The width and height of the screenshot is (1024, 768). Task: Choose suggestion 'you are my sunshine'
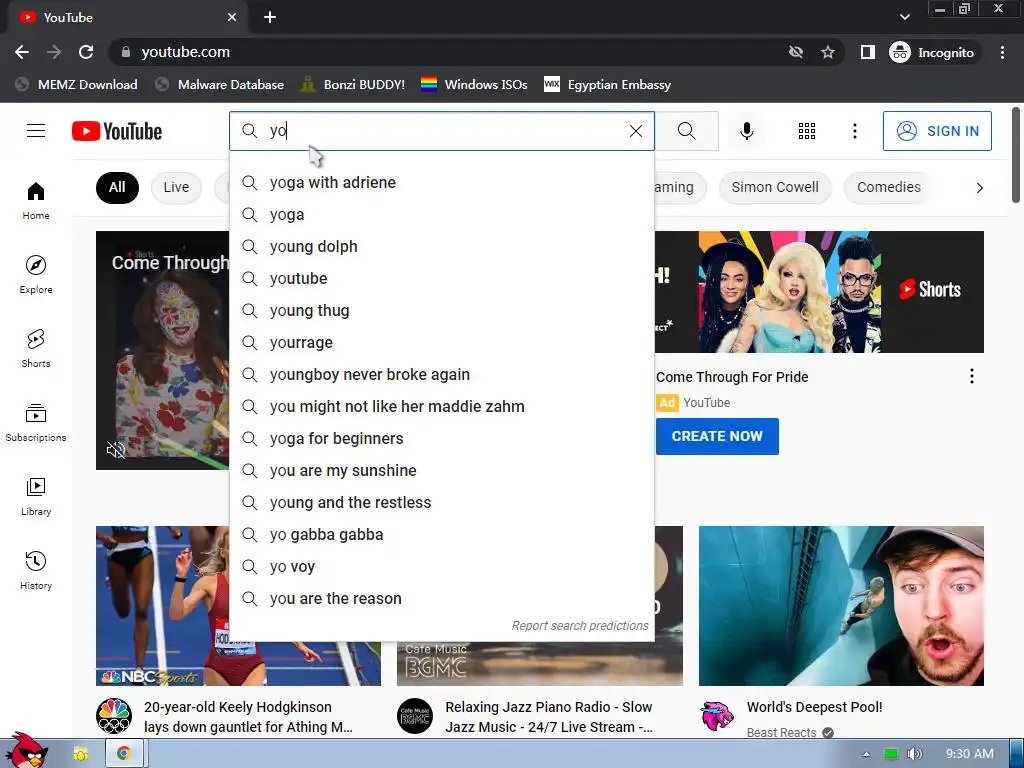pos(441,470)
